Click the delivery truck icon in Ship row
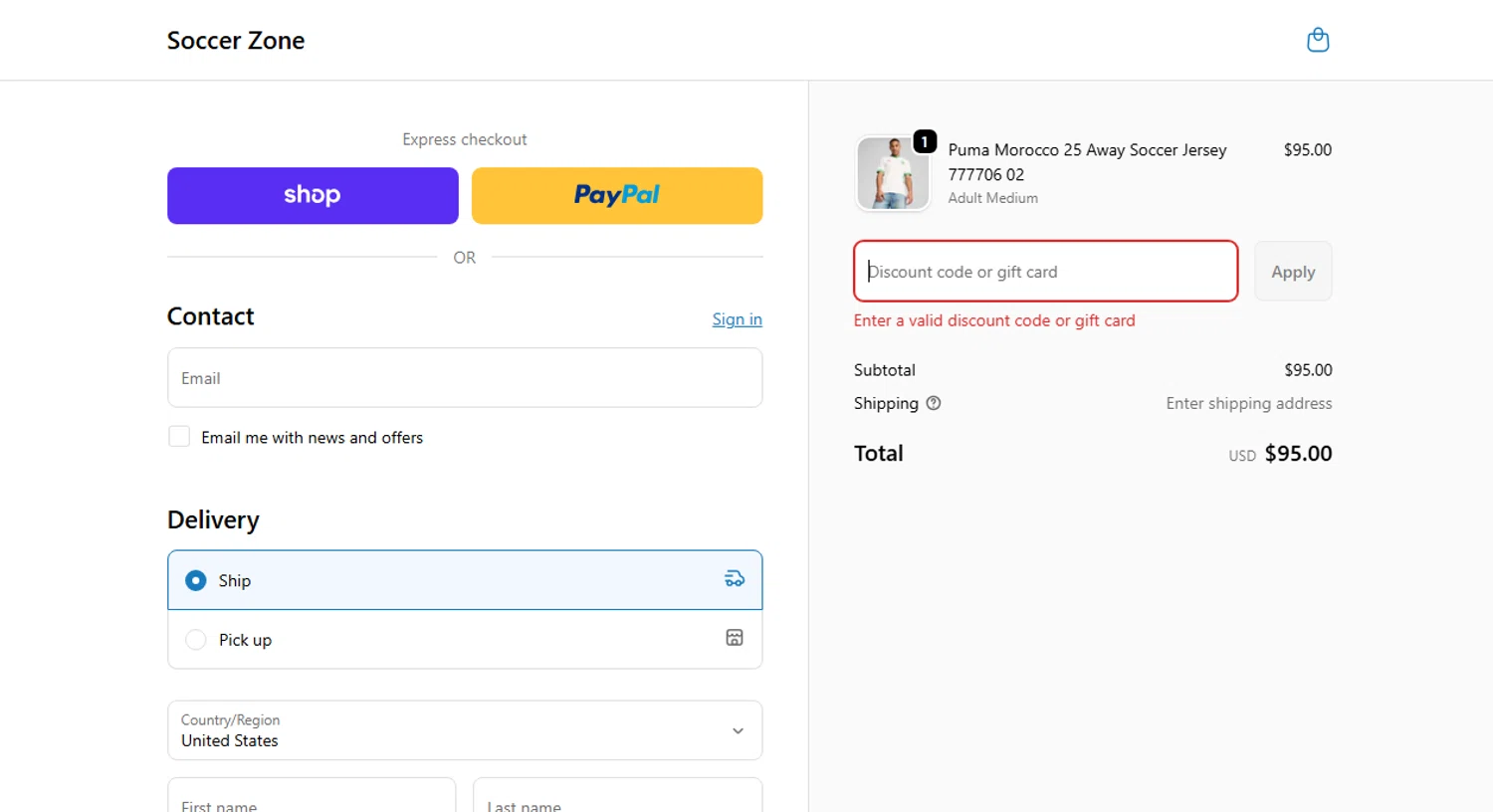The image size is (1493, 812). (735, 579)
